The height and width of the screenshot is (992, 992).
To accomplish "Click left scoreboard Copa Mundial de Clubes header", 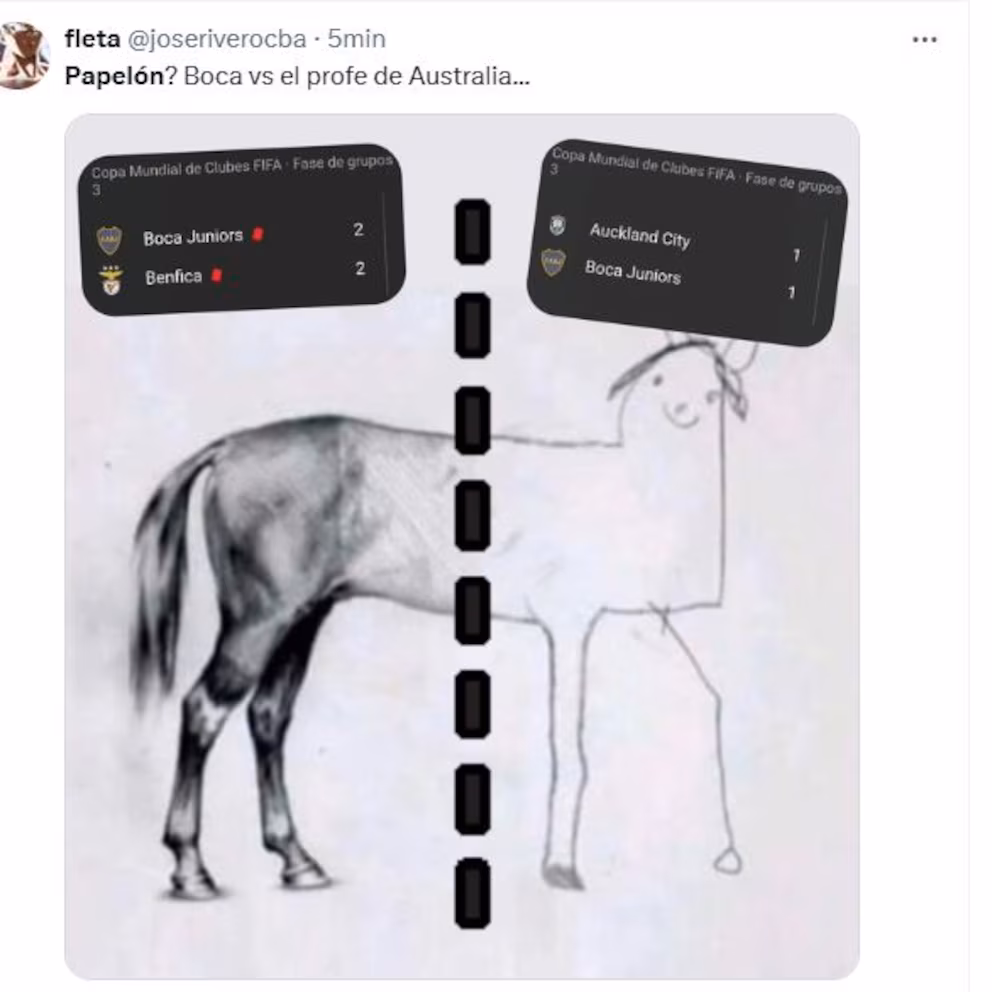I will 242,166.
